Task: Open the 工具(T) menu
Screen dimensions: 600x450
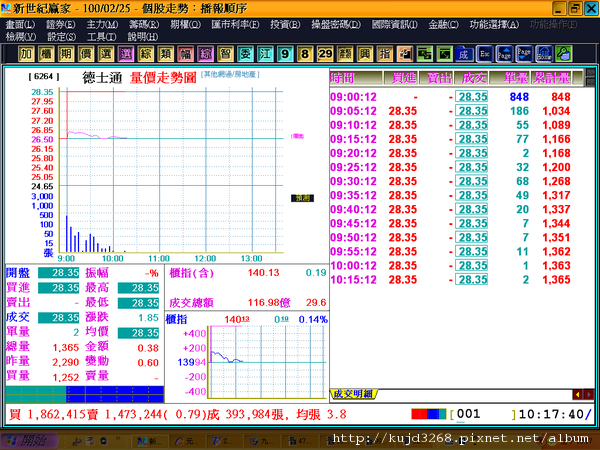Action: (x=102, y=37)
